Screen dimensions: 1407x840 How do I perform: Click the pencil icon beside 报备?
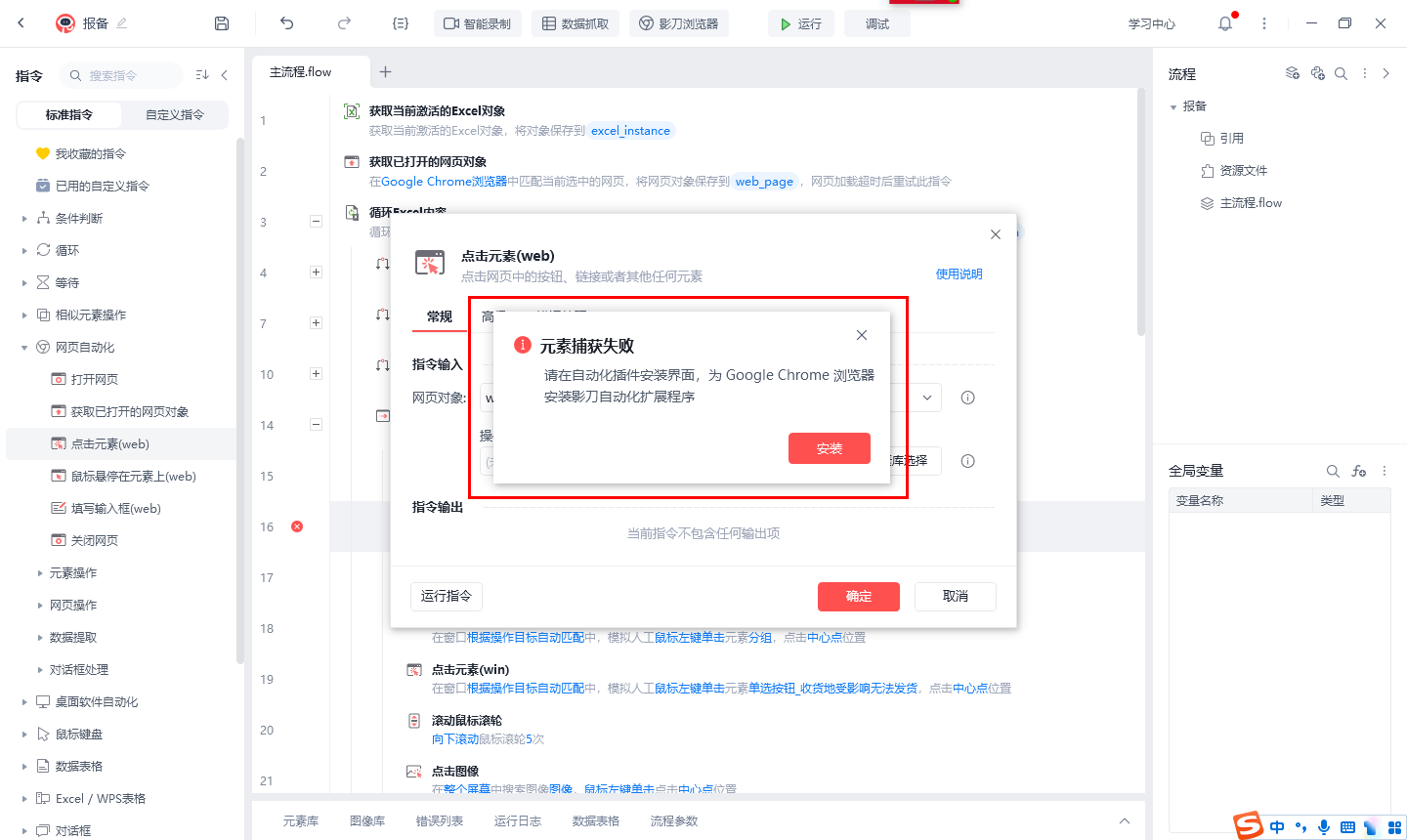(x=122, y=23)
